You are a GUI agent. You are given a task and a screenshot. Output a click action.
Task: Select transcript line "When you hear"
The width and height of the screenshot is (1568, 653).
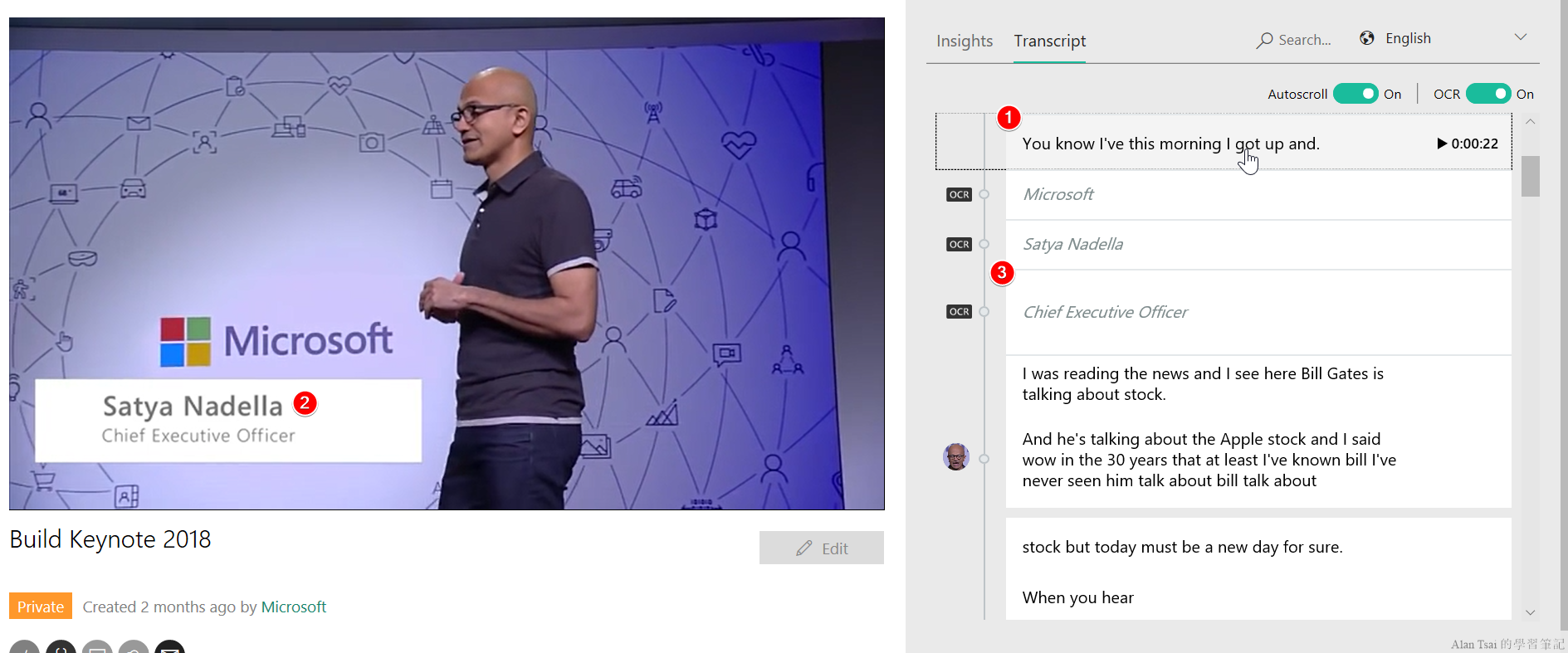pos(1077,597)
